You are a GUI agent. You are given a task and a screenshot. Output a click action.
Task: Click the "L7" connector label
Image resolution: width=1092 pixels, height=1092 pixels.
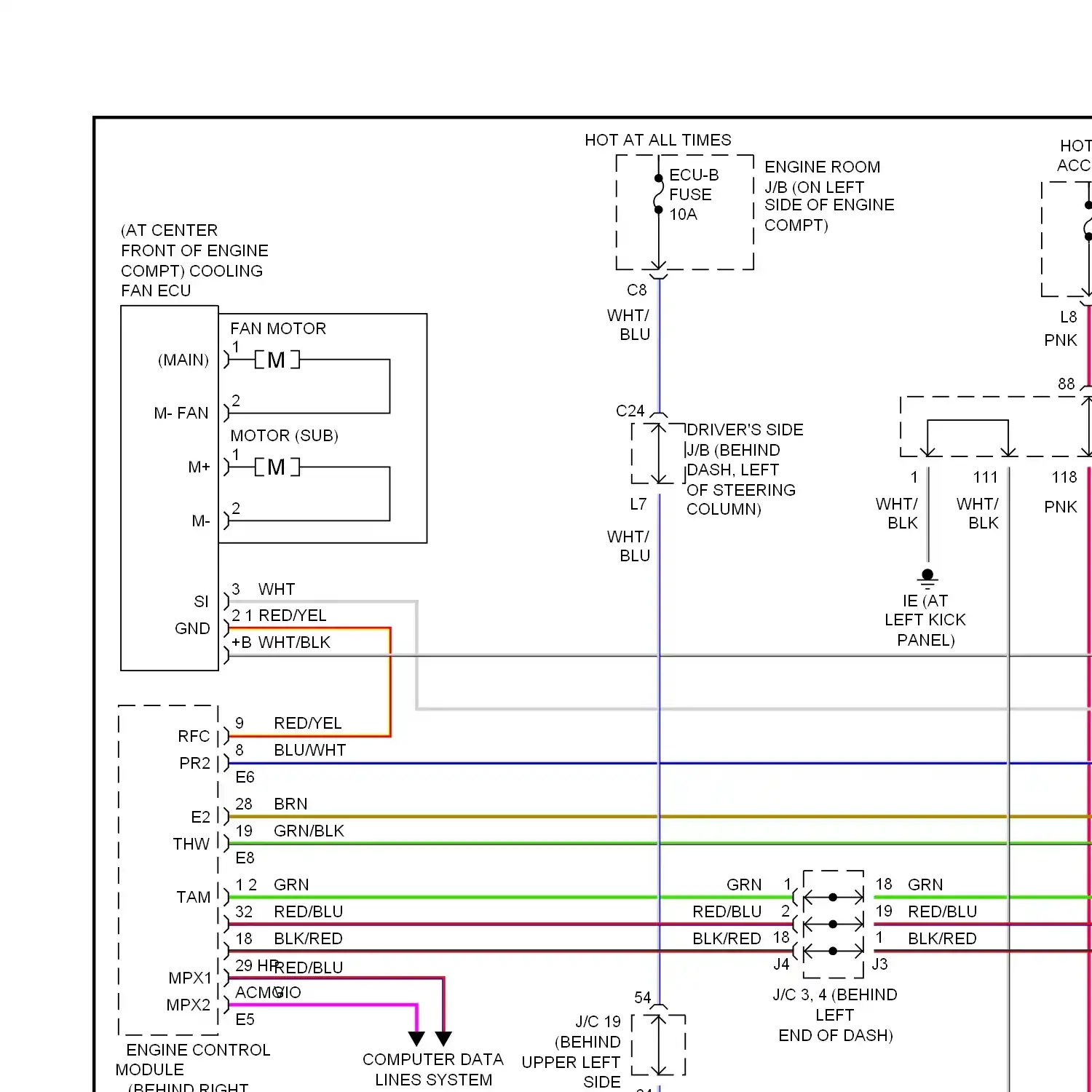(638, 504)
